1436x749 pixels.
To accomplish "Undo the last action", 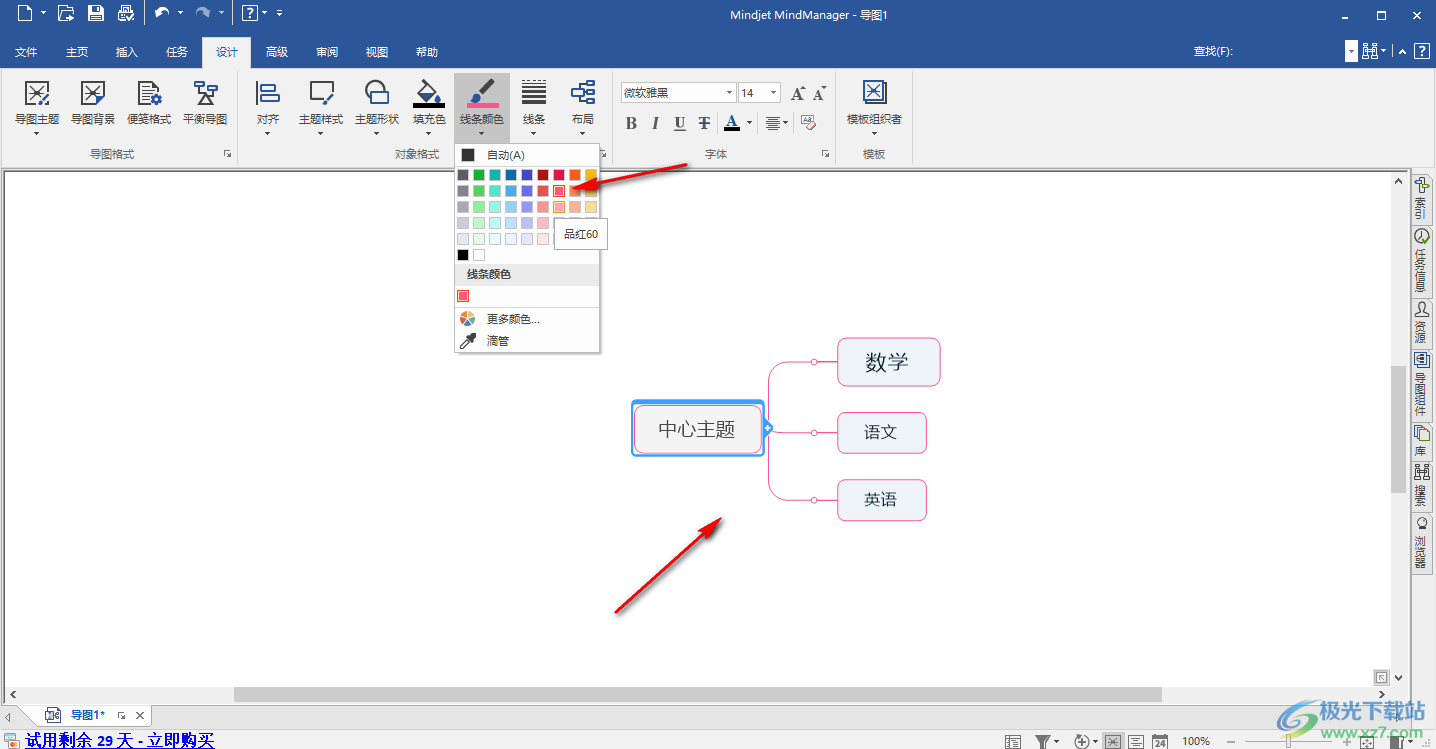I will [162, 13].
